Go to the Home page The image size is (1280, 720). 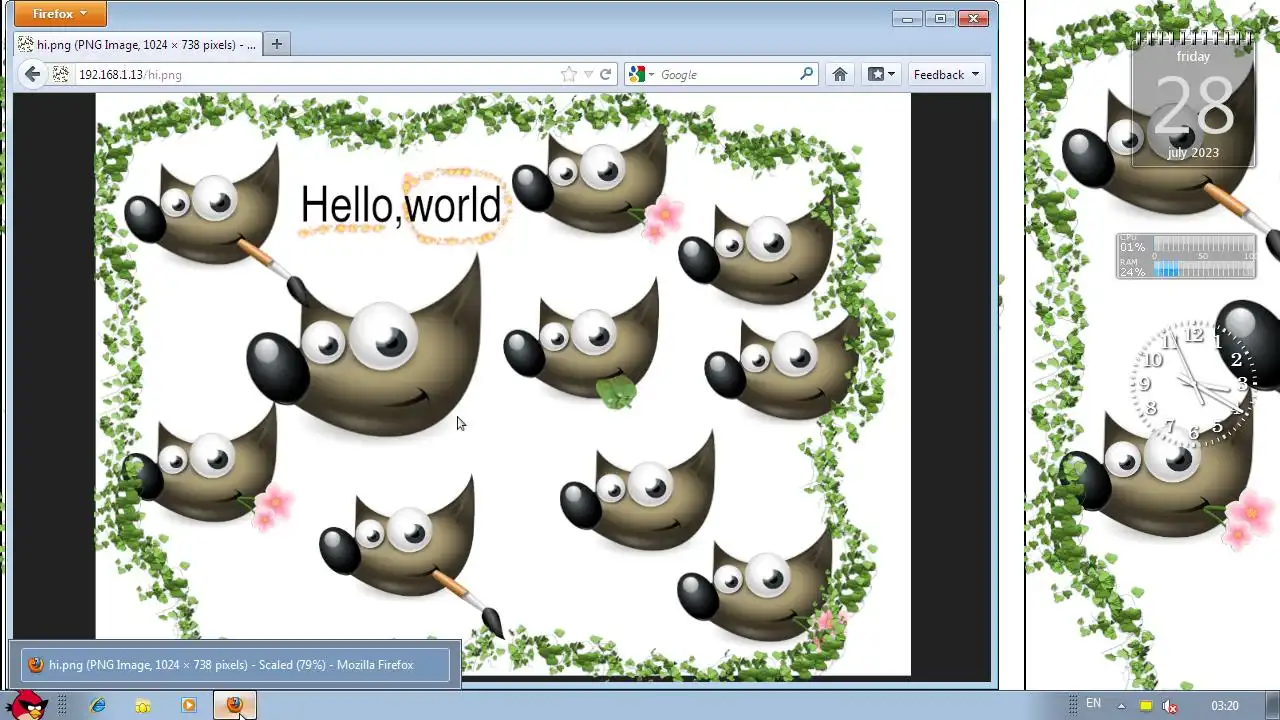840,74
